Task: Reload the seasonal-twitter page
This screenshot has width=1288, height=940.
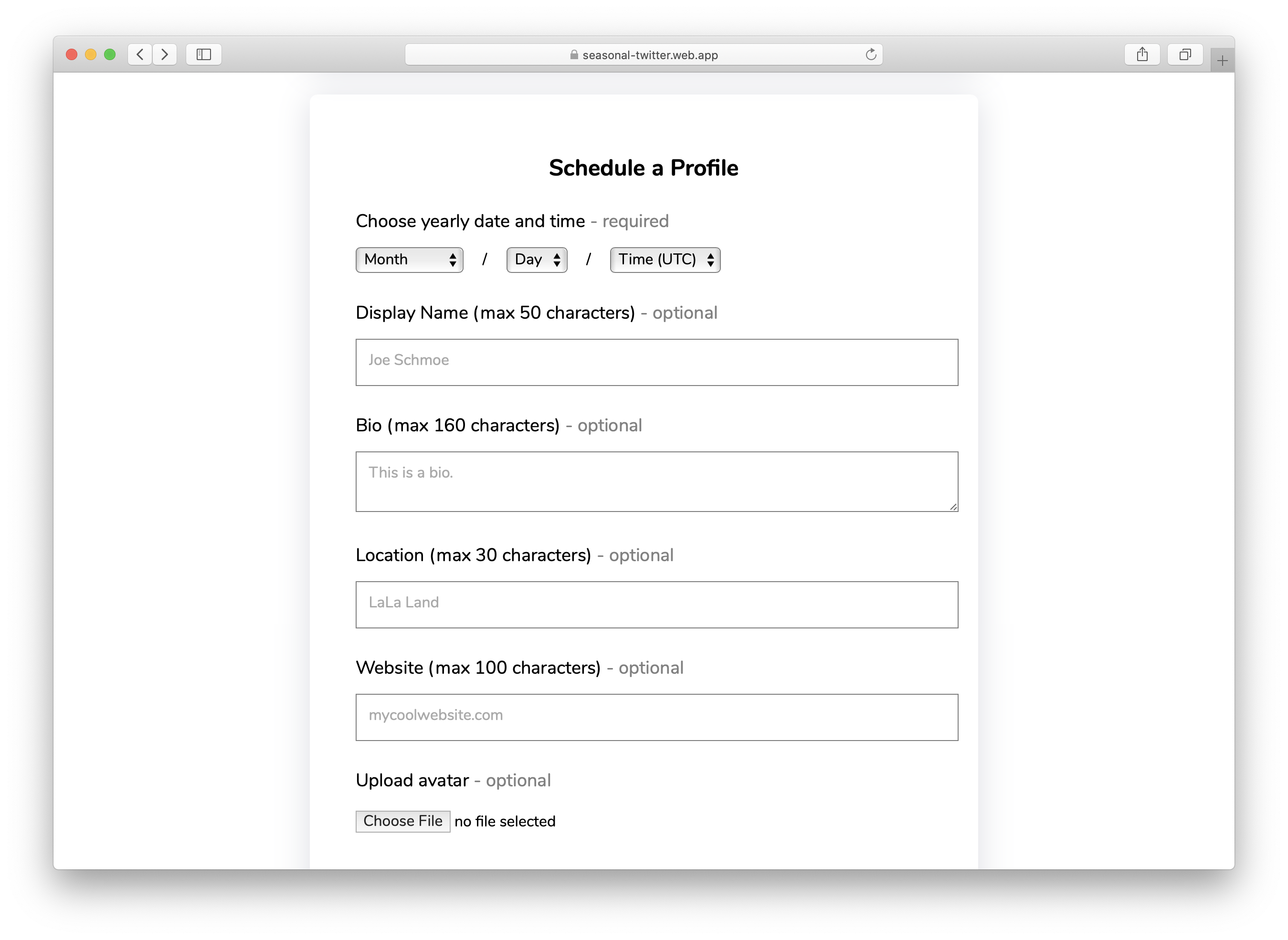Action: [870, 54]
